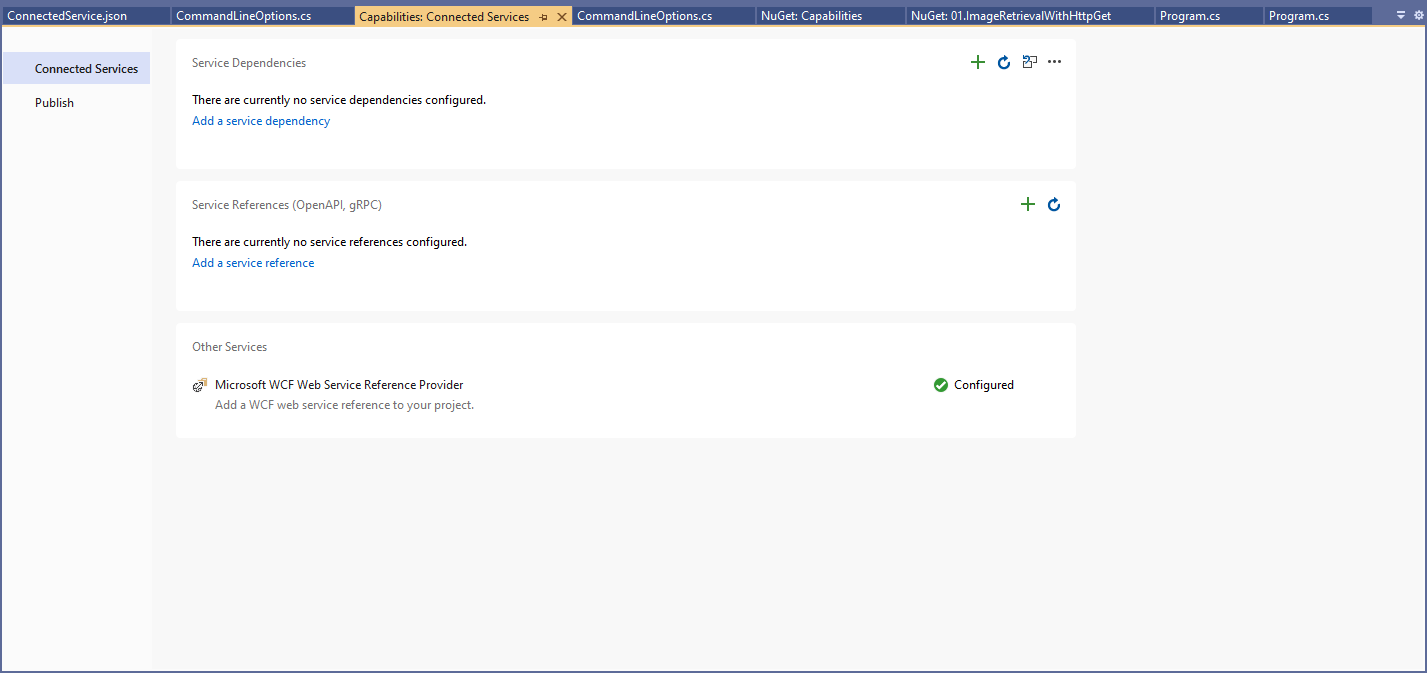The height and width of the screenshot is (673, 1427).
Task: Select Publish in the left sidebar
Action: pos(54,103)
